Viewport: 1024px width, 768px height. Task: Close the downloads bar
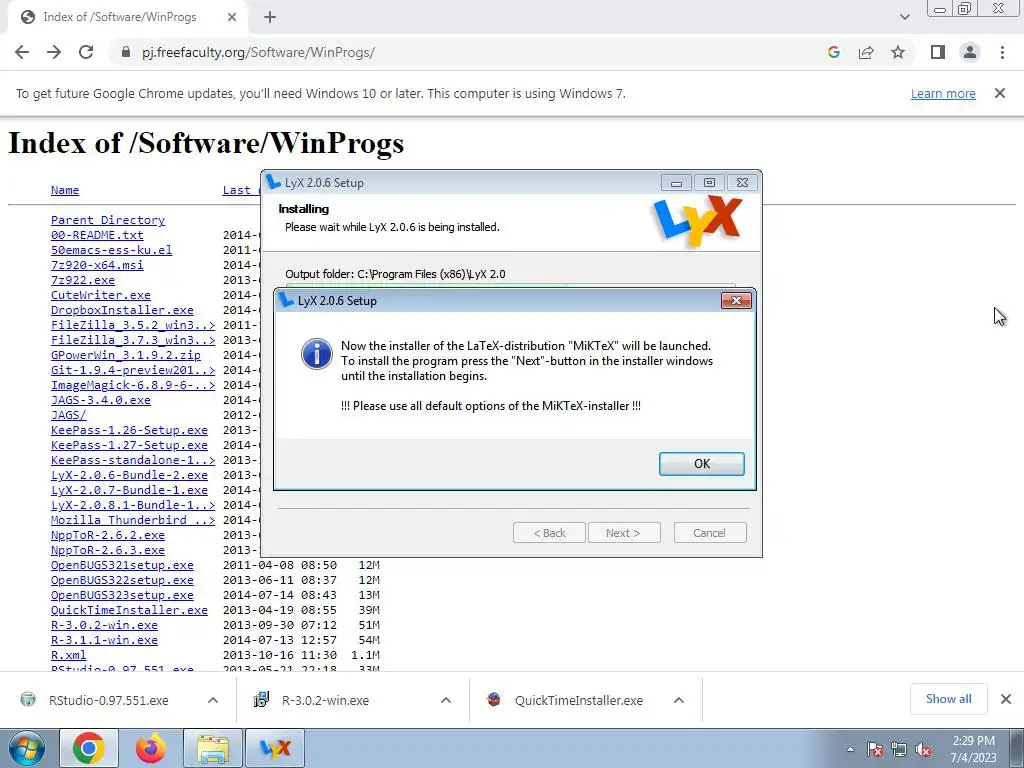(x=1006, y=699)
